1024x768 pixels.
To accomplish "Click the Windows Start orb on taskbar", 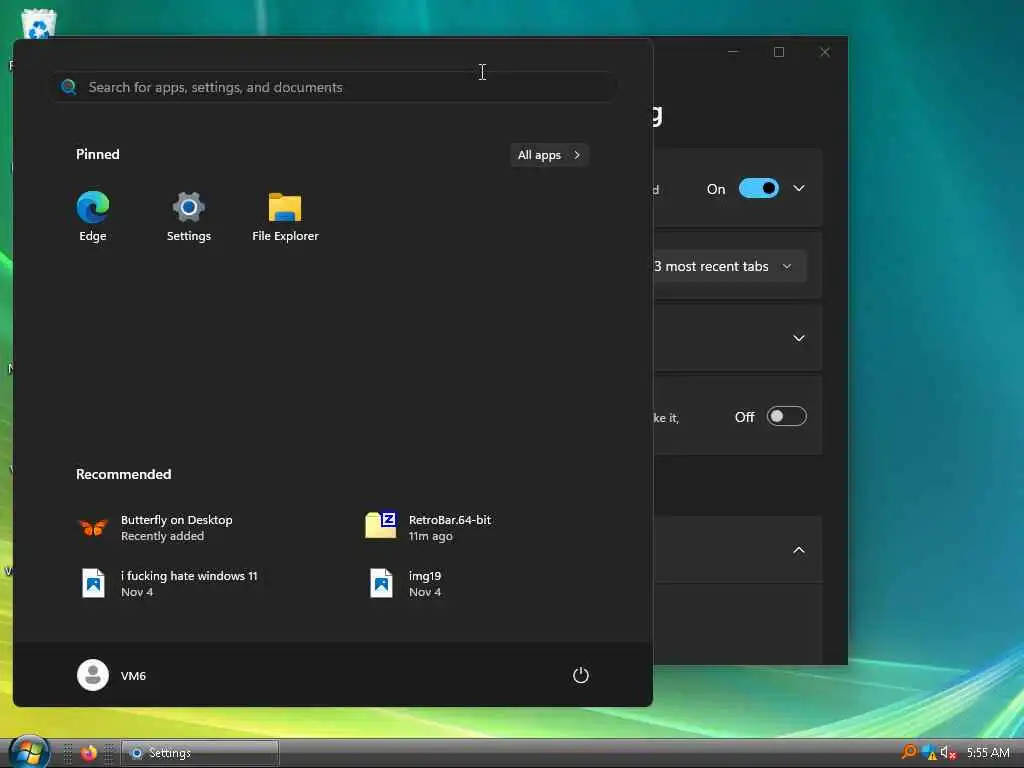I will click(x=29, y=752).
